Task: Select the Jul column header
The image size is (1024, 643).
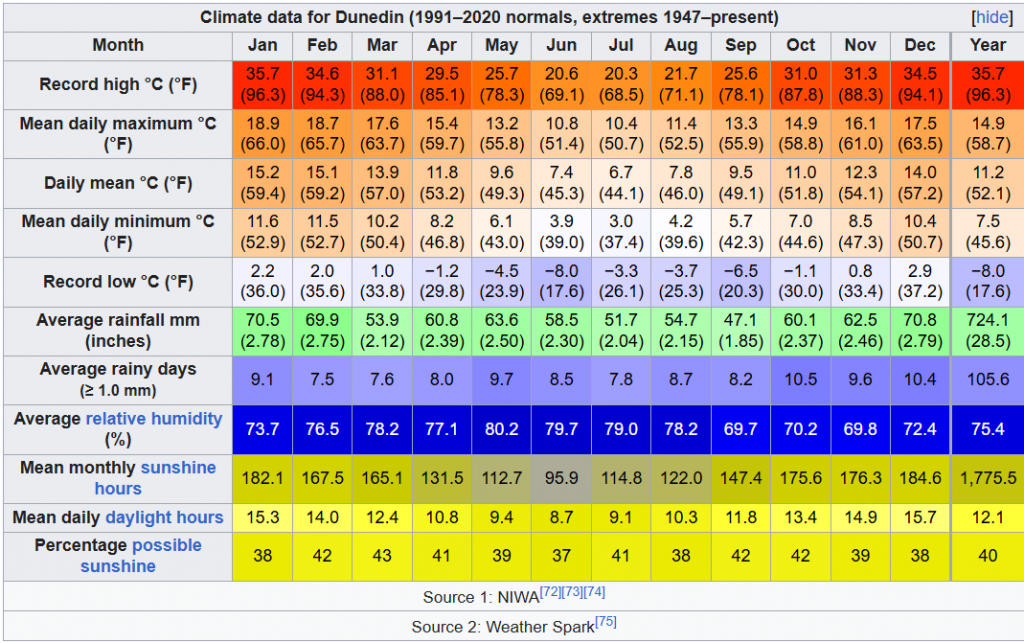Action: (621, 46)
